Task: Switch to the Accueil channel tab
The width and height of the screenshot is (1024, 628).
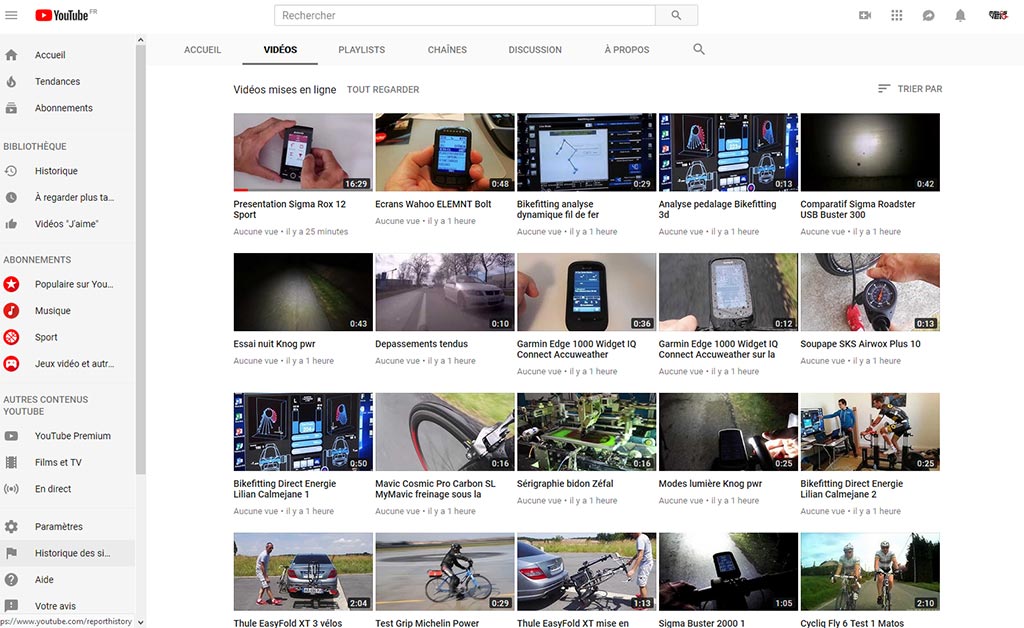Action: coord(202,50)
